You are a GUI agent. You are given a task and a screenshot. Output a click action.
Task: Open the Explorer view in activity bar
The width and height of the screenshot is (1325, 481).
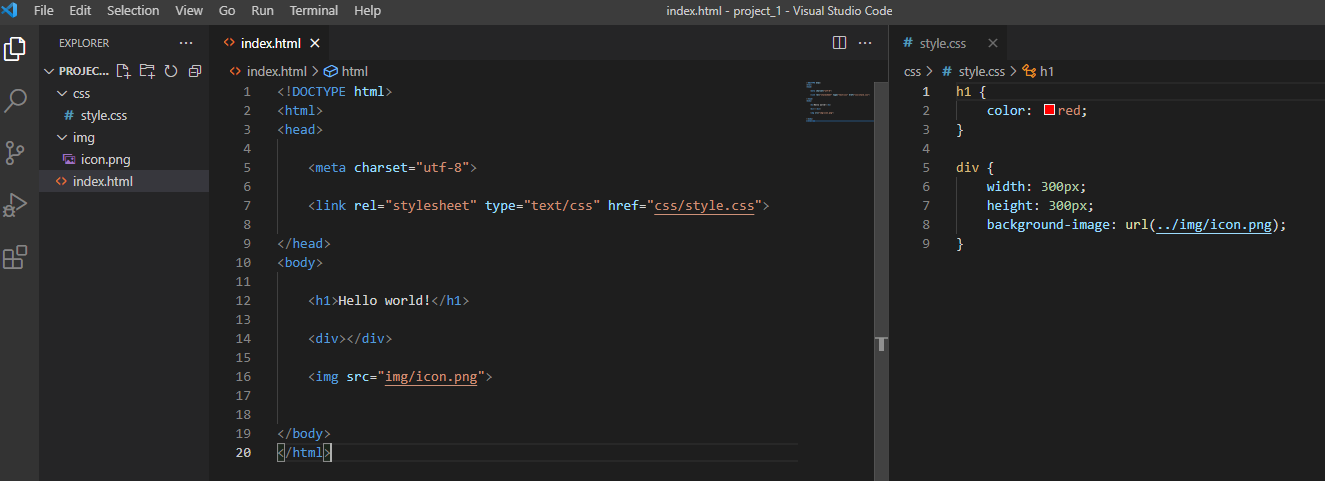coord(16,48)
